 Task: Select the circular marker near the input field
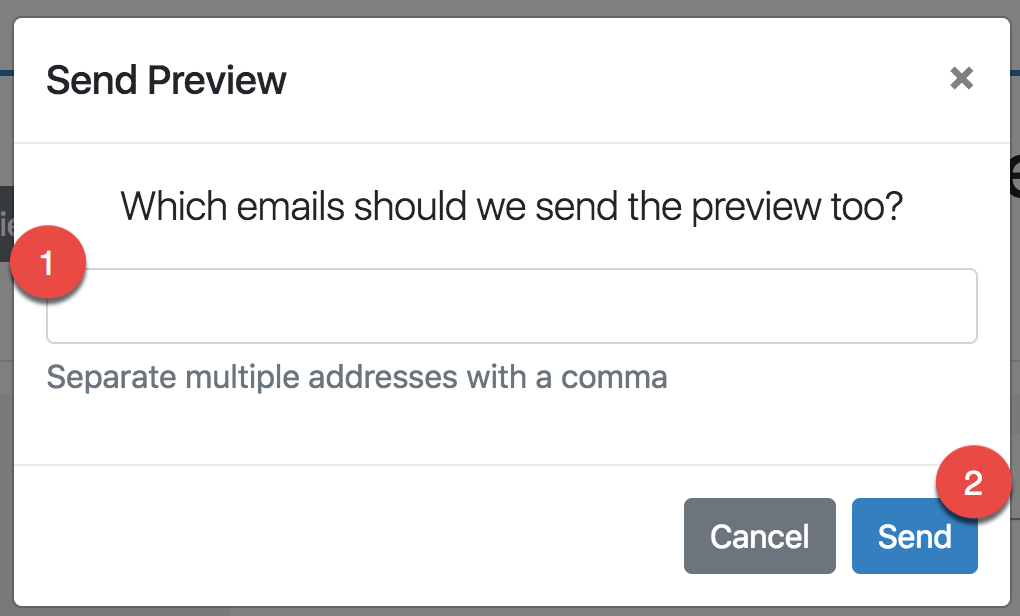click(x=47, y=262)
